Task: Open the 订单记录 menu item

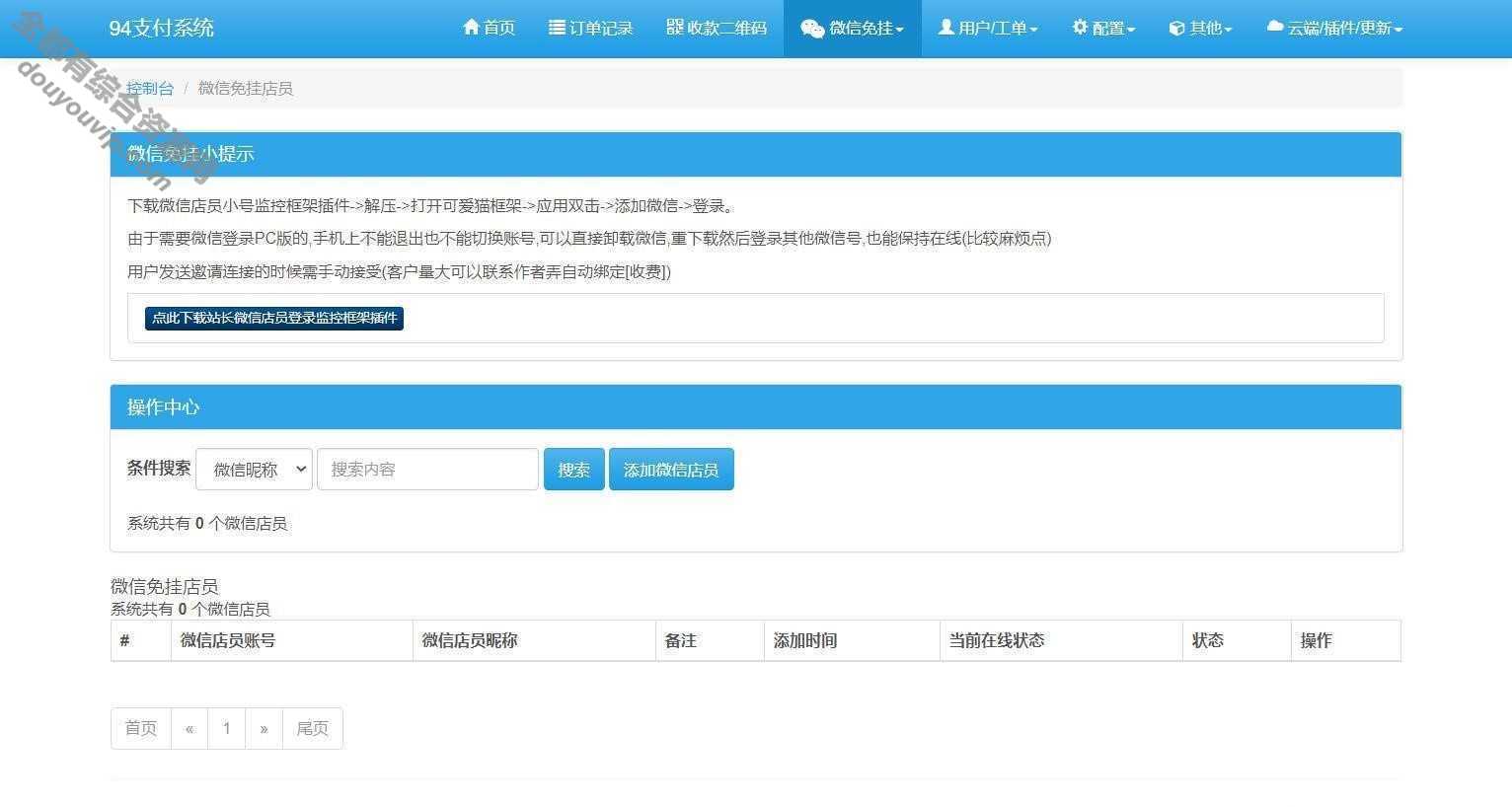Action: [591, 28]
